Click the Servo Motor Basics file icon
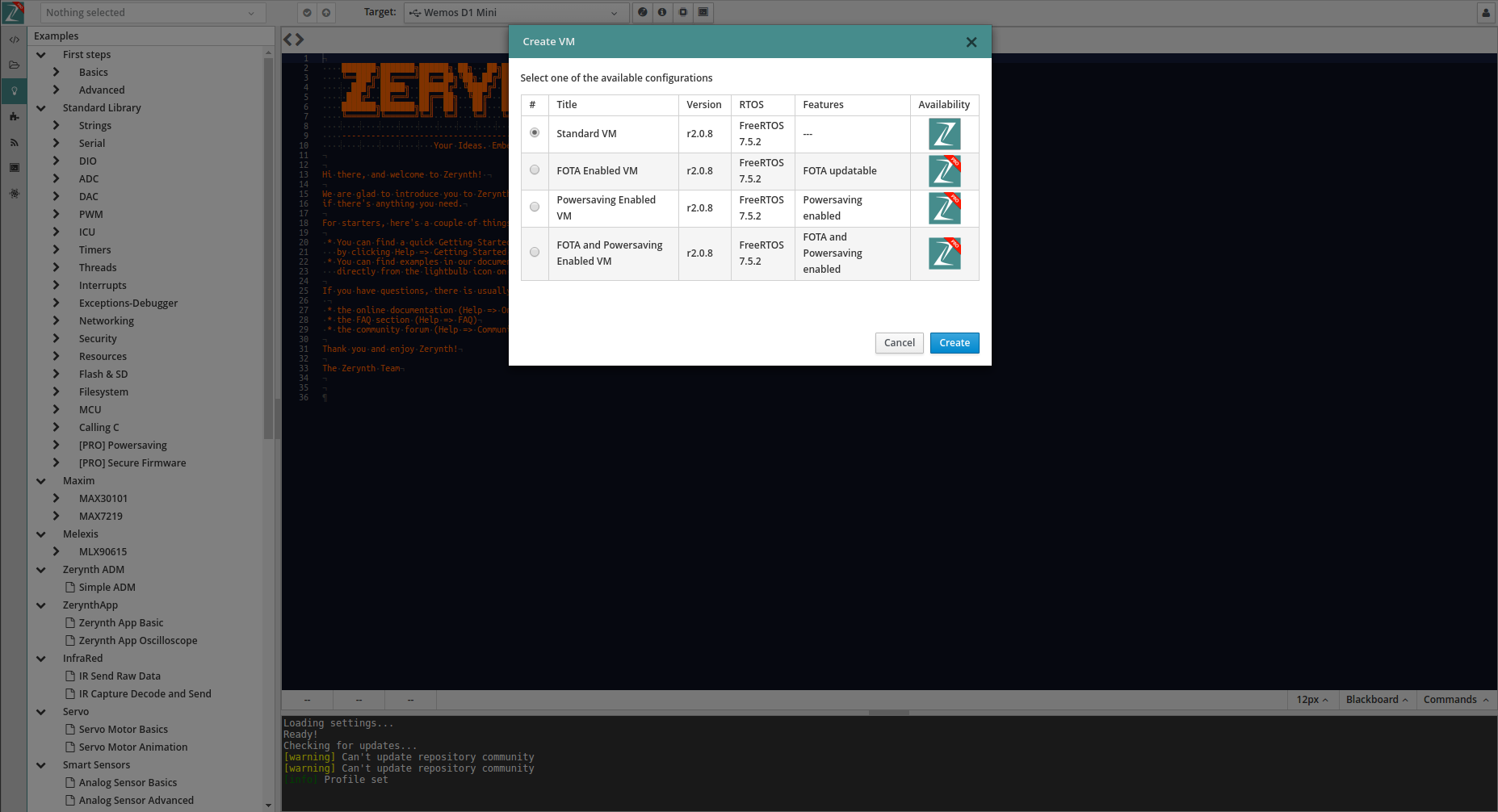 coord(69,729)
